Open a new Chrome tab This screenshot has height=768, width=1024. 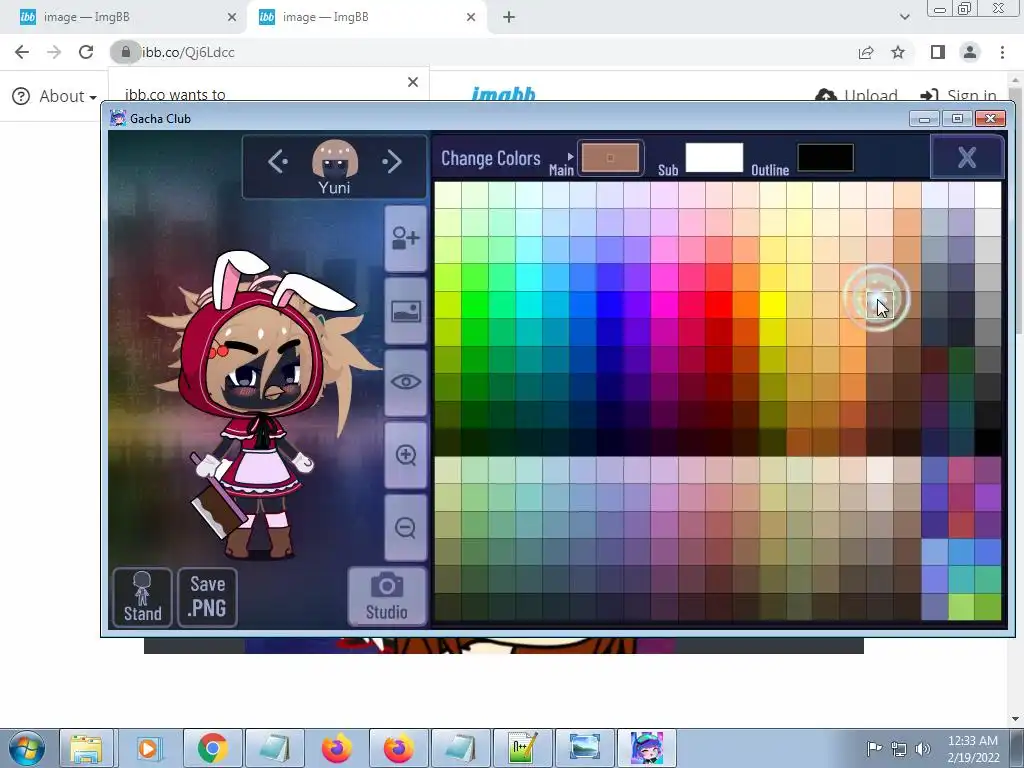tap(509, 17)
